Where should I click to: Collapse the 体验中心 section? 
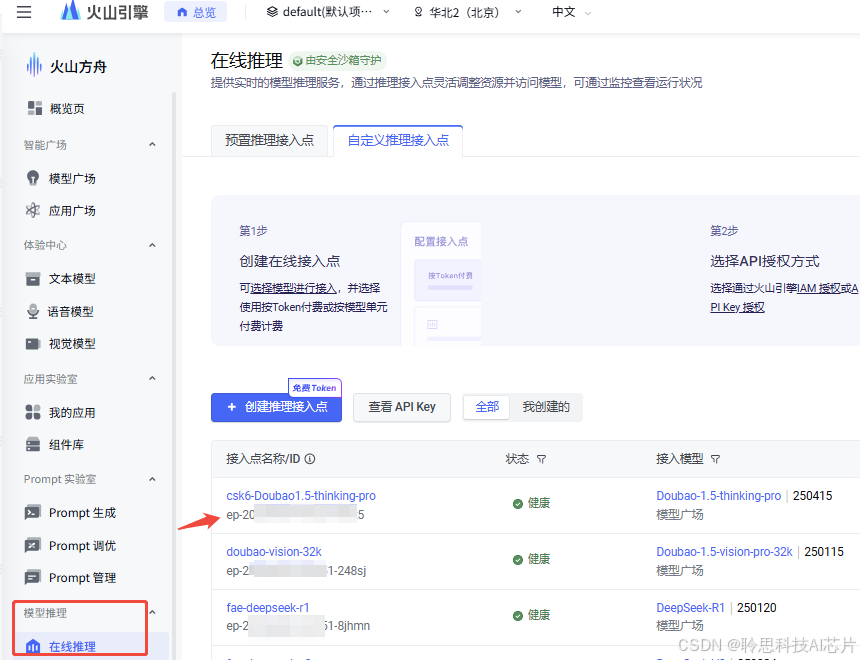coord(152,245)
